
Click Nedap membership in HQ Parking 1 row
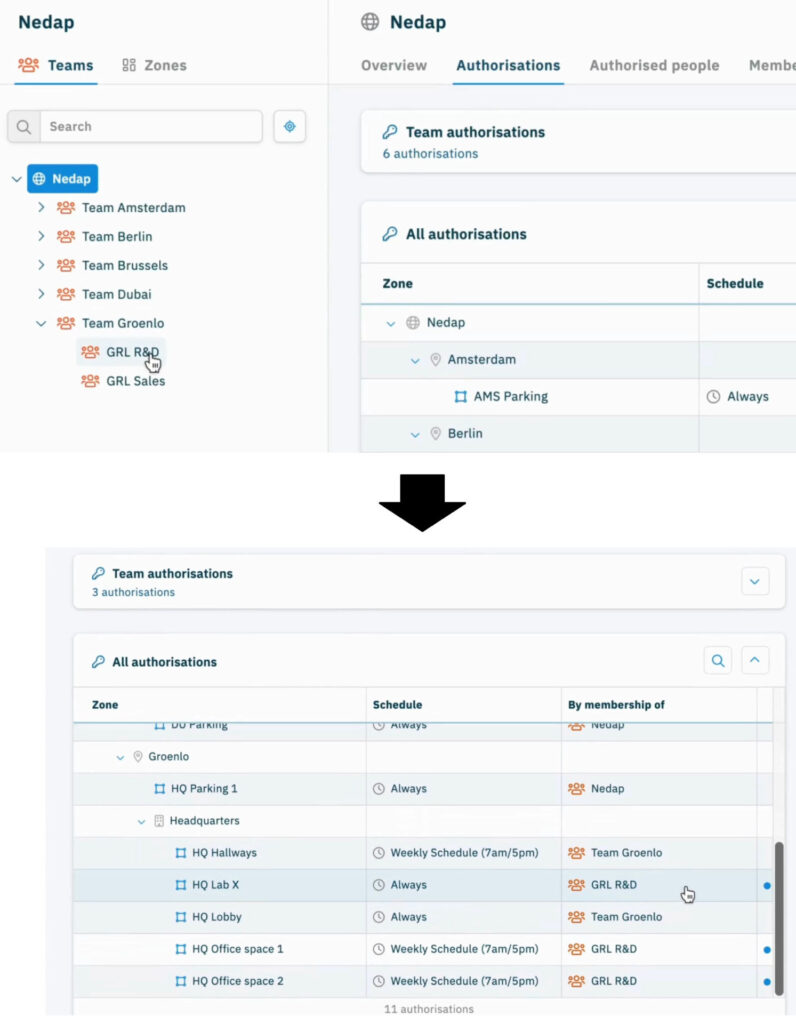click(x=596, y=789)
